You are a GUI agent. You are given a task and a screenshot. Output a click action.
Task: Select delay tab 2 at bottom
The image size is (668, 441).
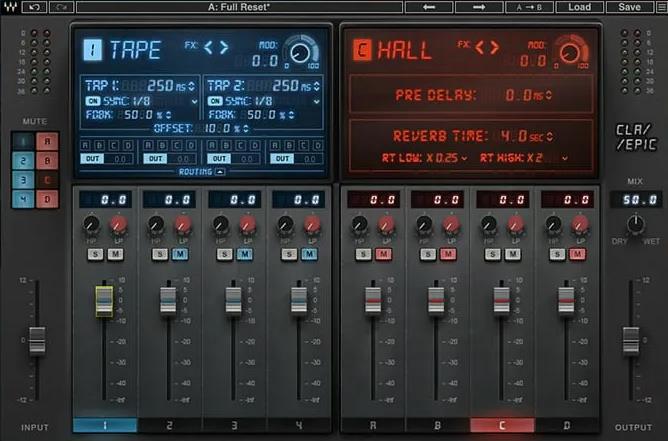[169, 426]
